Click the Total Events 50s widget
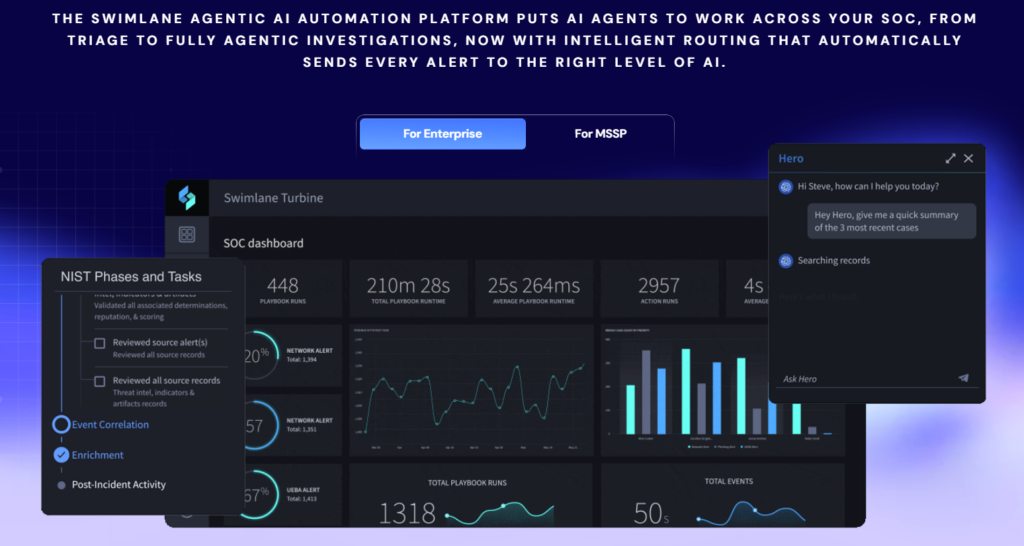Viewport: 1024px width, 546px height. click(x=722, y=496)
